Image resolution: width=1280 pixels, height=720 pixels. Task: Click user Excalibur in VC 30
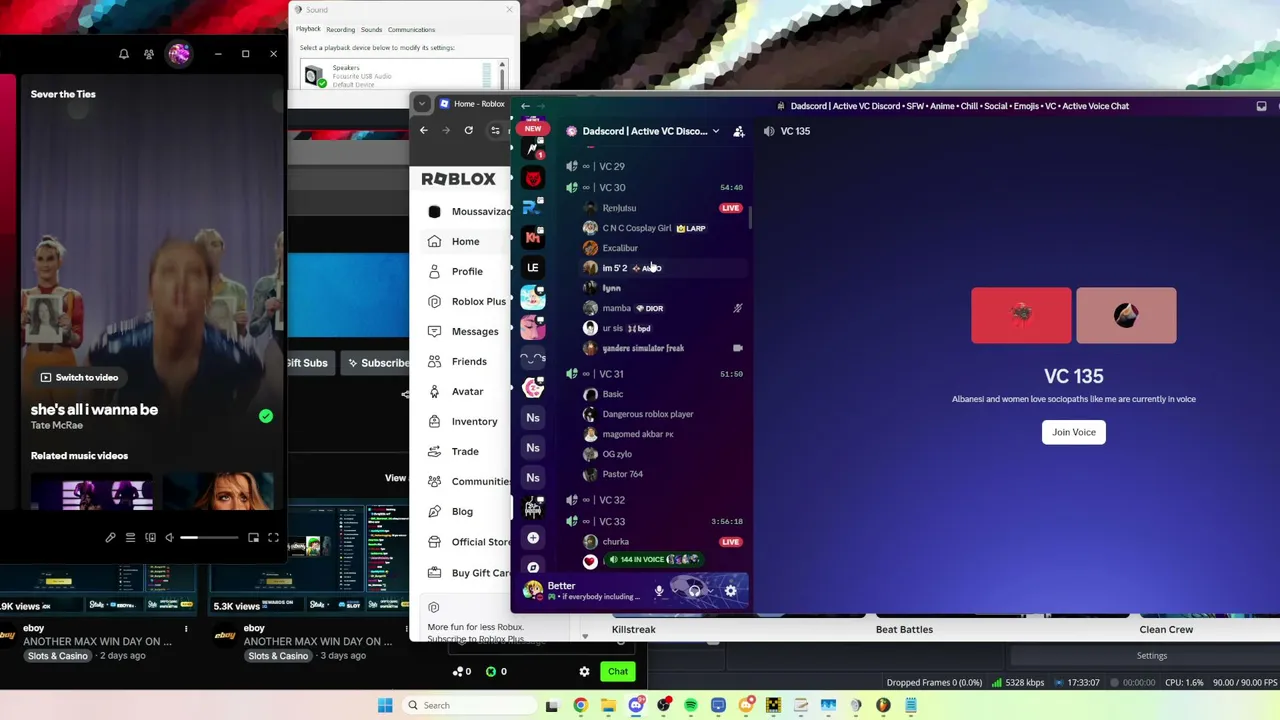point(664,248)
